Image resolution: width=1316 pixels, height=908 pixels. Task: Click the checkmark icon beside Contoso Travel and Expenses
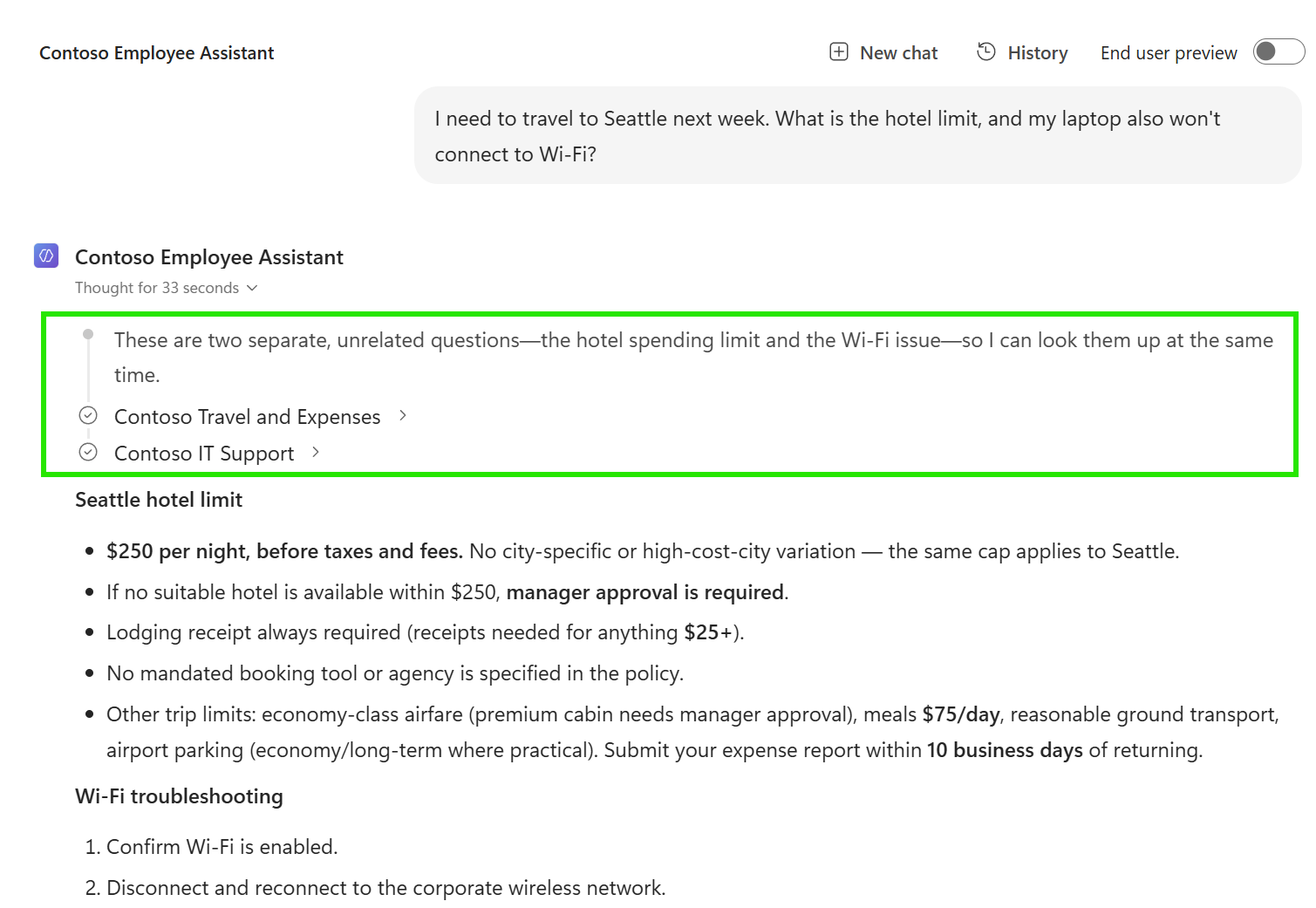click(x=88, y=416)
